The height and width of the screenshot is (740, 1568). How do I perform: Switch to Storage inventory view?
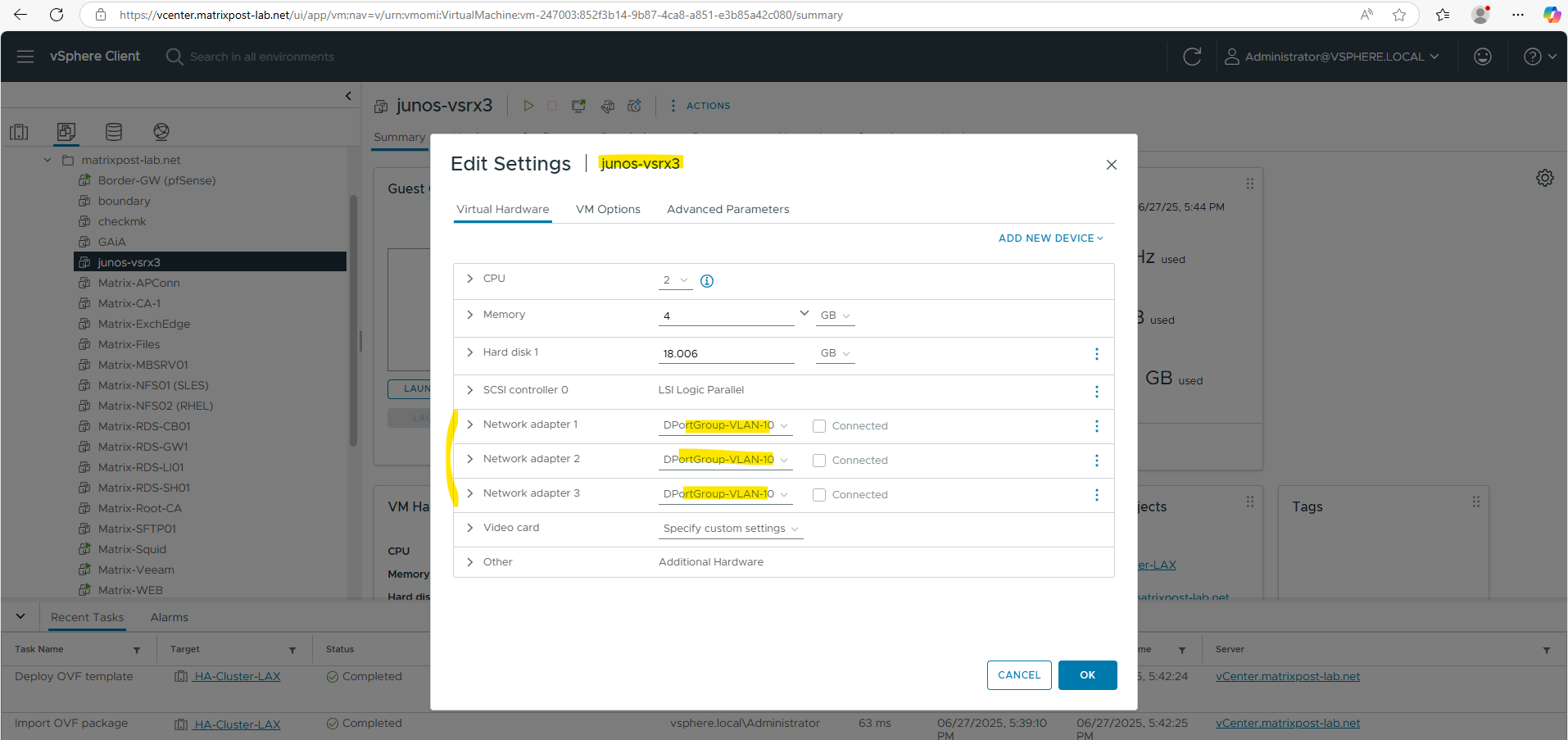tap(114, 132)
